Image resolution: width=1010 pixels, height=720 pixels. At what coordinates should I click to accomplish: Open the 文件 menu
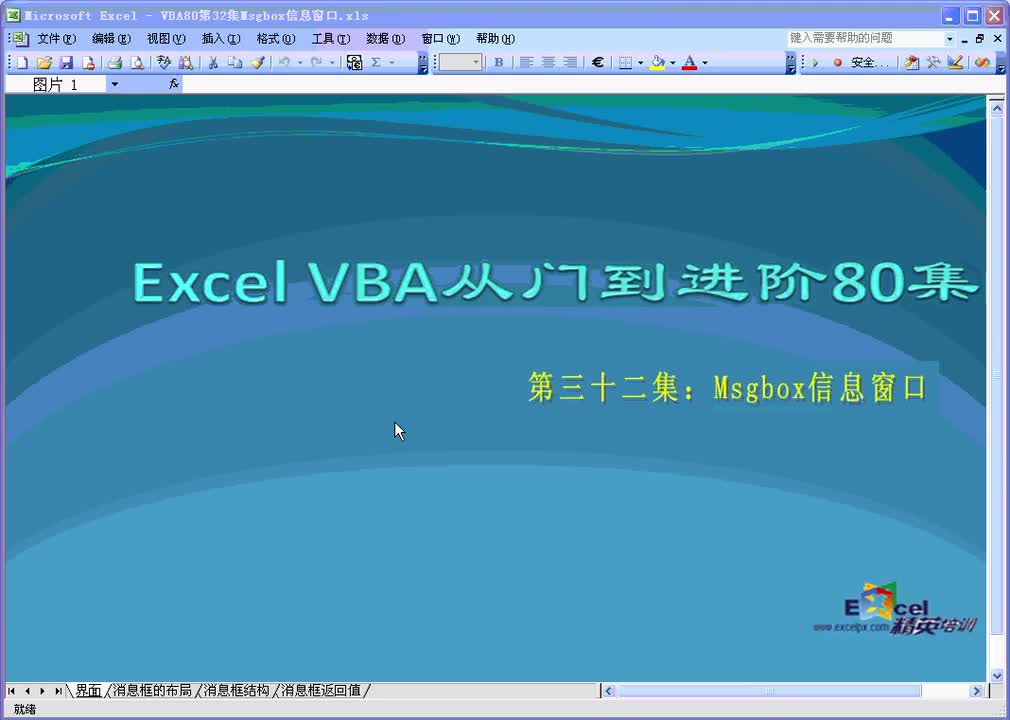pos(56,39)
